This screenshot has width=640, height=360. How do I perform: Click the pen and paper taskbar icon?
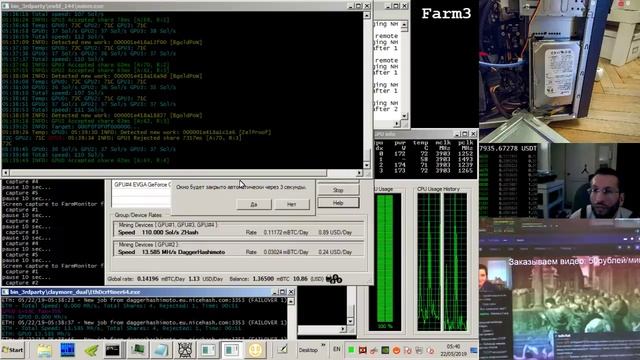tap(282, 349)
